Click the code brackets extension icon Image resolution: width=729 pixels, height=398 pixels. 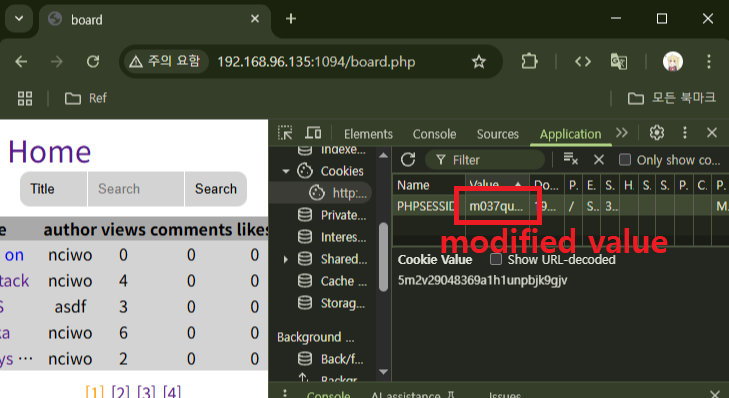tap(583, 61)
